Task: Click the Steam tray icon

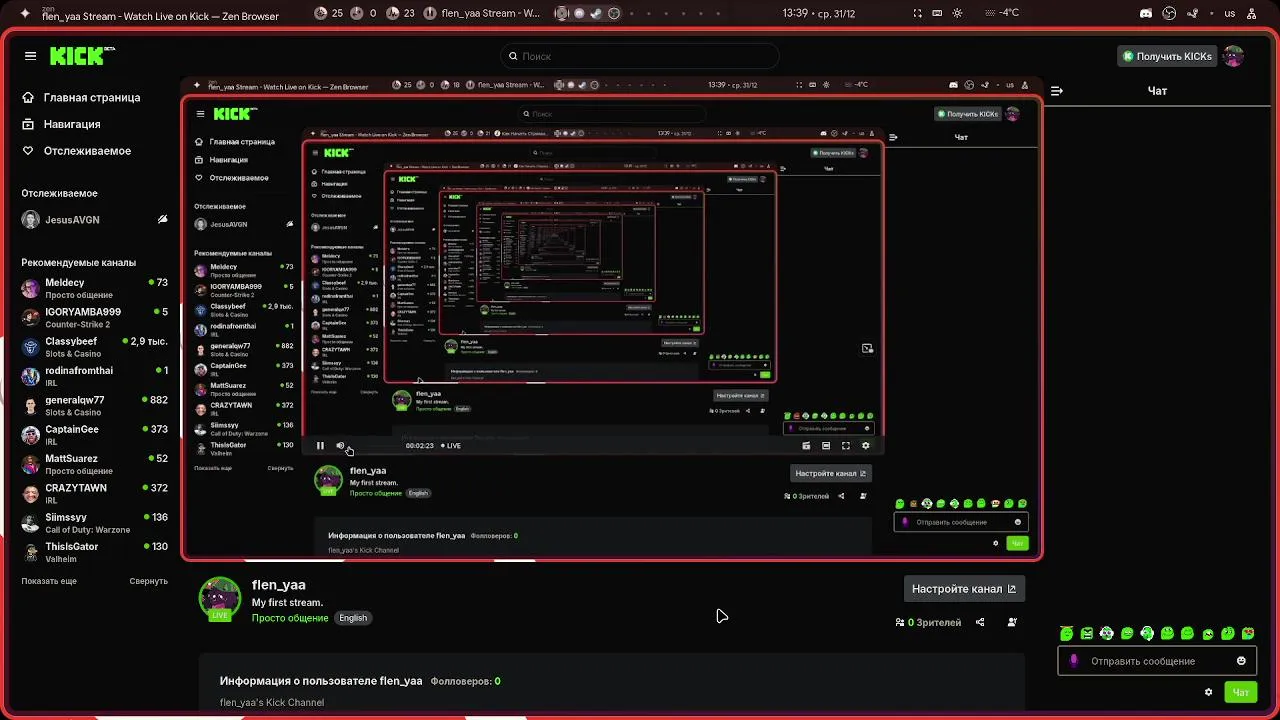Action: [x=1193, y=14]
